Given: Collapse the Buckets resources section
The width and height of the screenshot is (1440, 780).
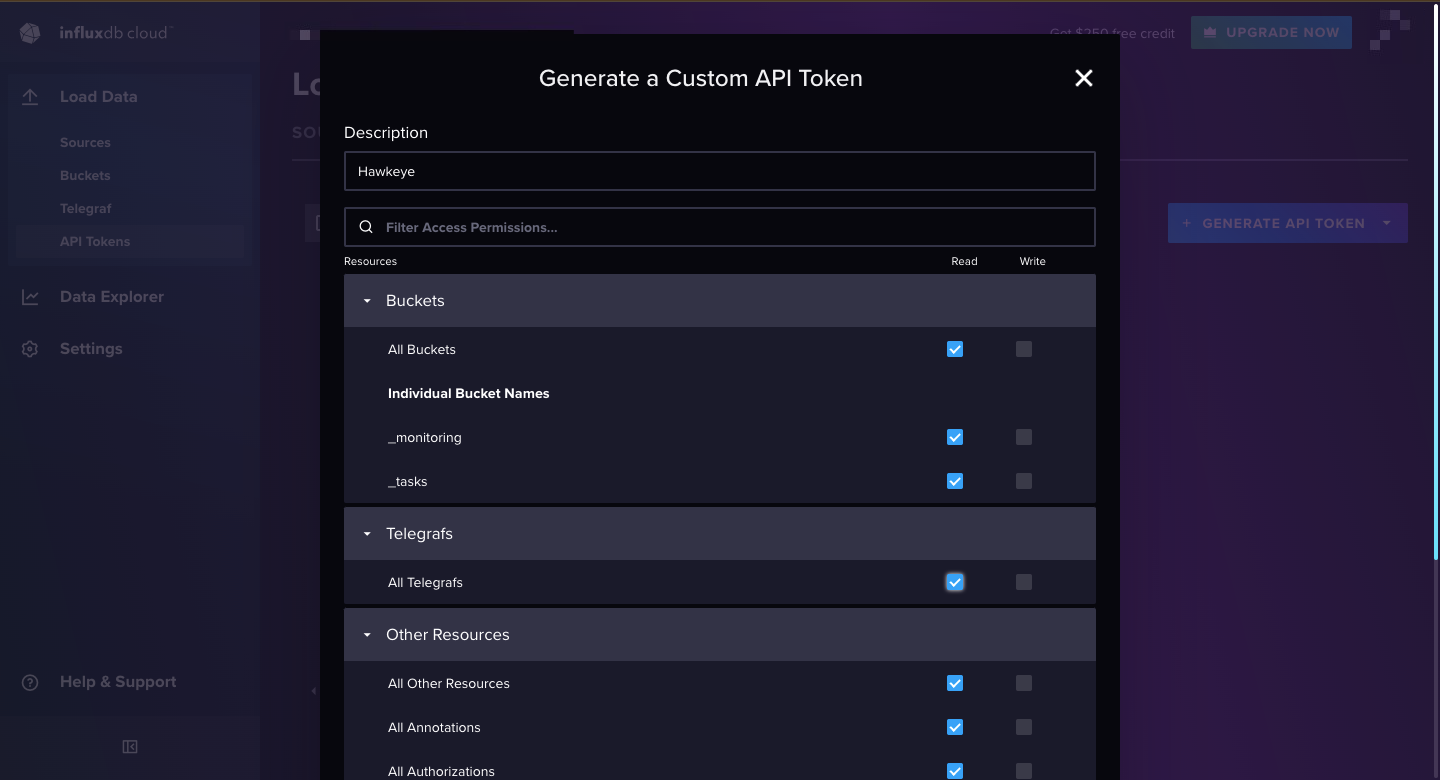Looking at the screenshot, I should click(366, 300).
